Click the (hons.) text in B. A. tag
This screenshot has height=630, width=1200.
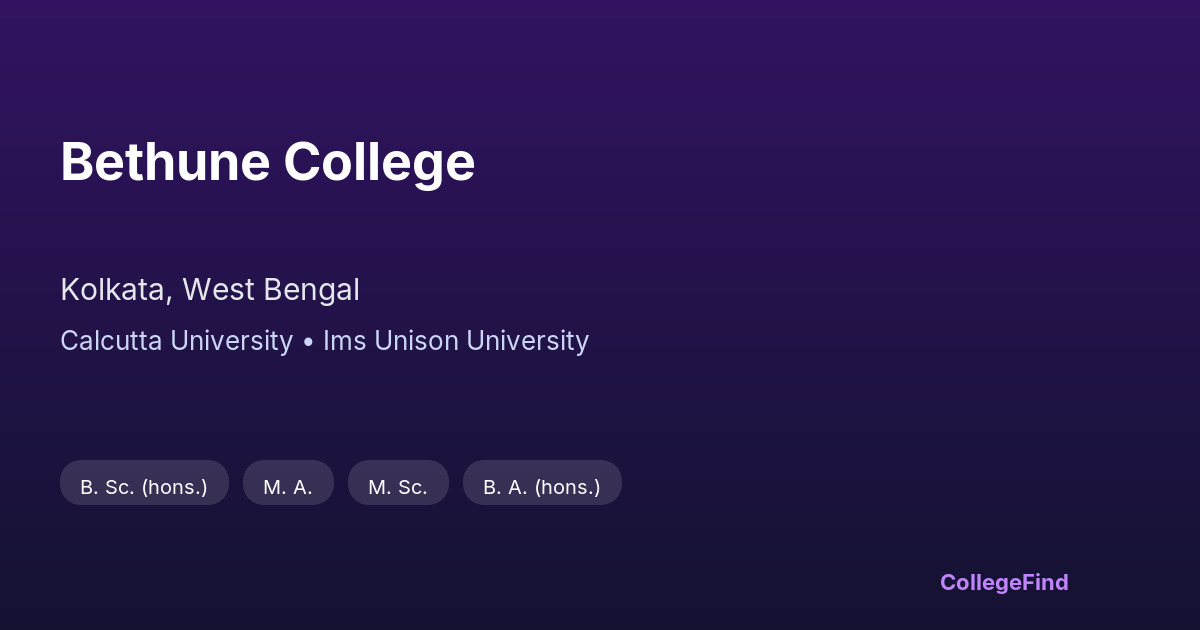[x=568, y=487]
